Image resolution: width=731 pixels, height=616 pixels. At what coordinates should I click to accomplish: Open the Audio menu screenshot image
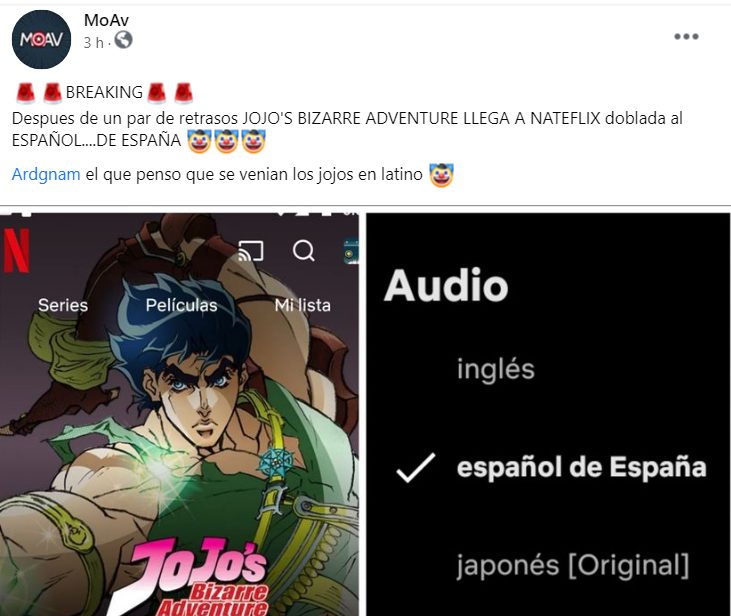click(x=548, y=414)
